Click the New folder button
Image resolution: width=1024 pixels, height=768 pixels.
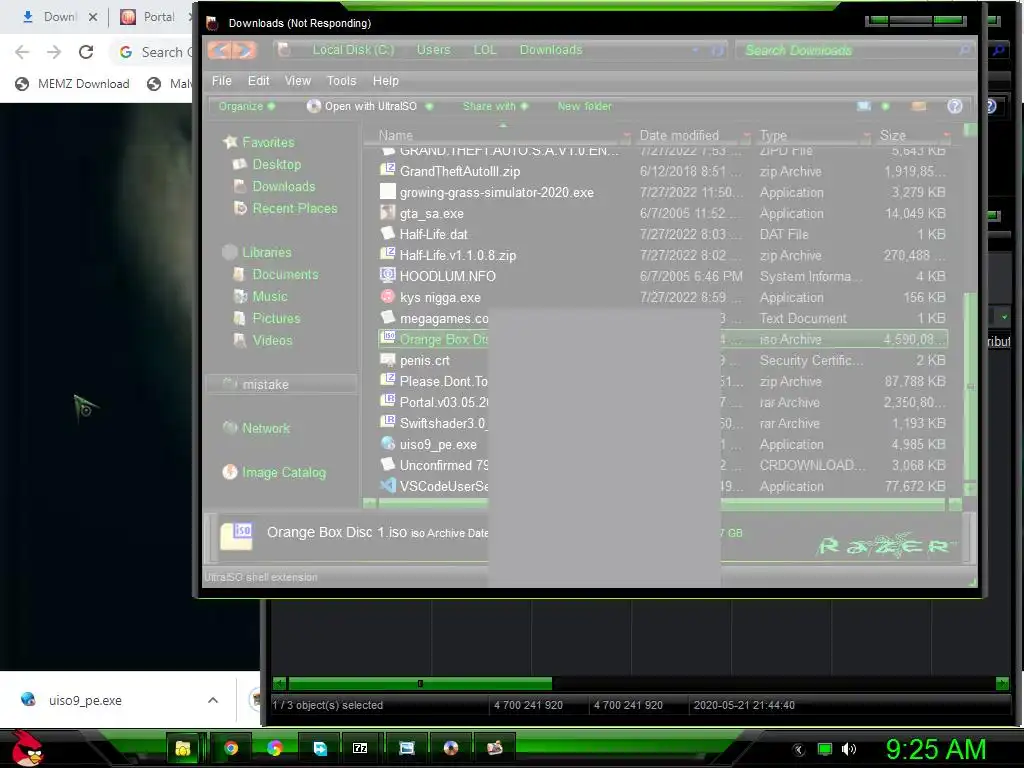click(x=584, y=106)
